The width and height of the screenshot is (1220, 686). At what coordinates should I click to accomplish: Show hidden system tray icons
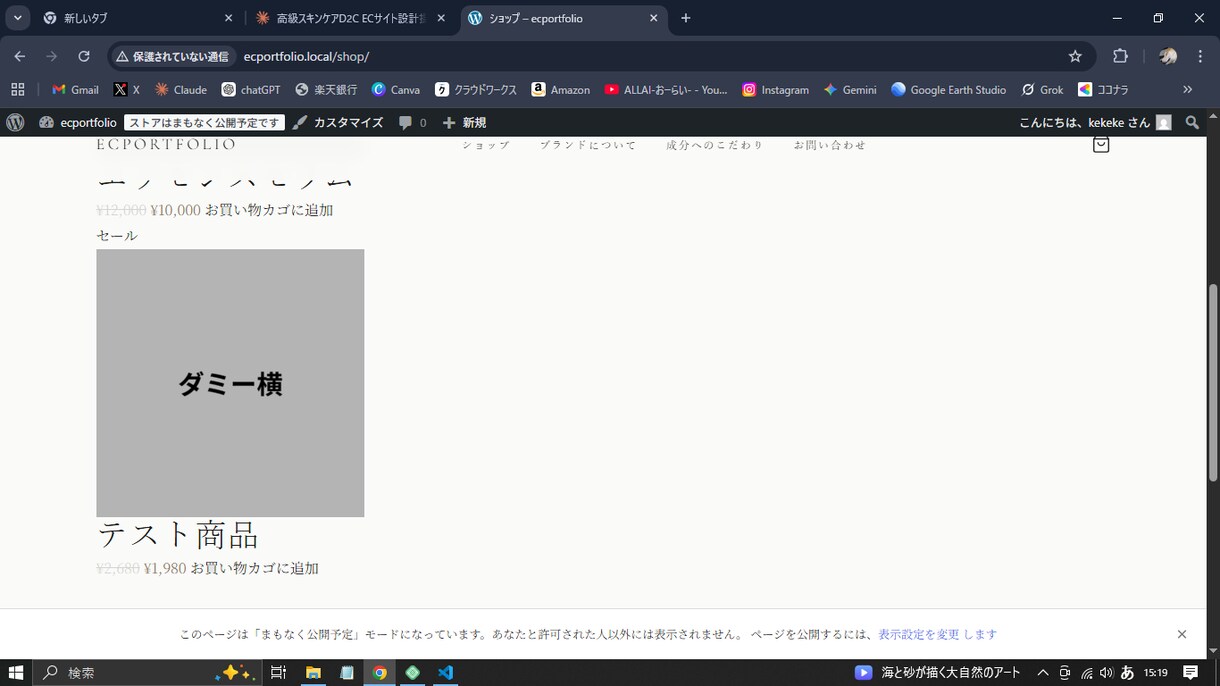[x=1042, y=673]
